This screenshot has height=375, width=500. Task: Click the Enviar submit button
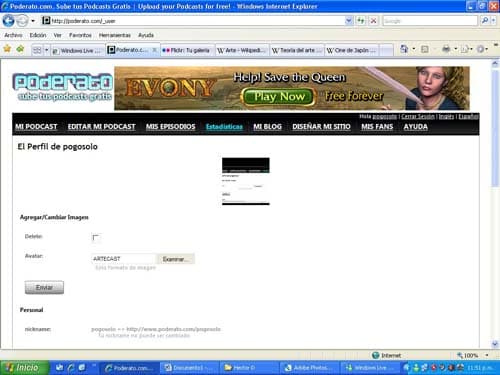[x=44, y=287]
